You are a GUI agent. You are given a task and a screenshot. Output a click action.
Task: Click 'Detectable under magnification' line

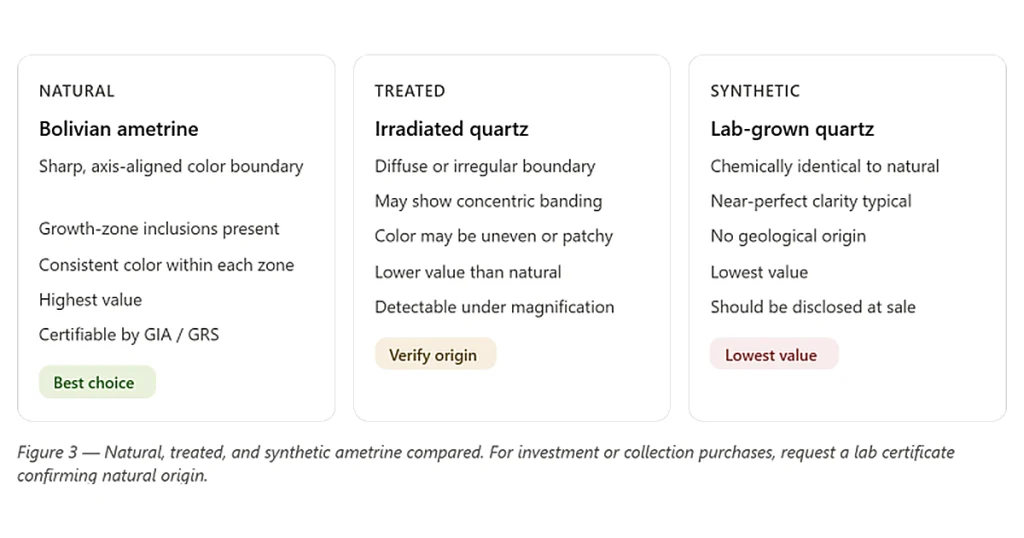tap(494, 307)
